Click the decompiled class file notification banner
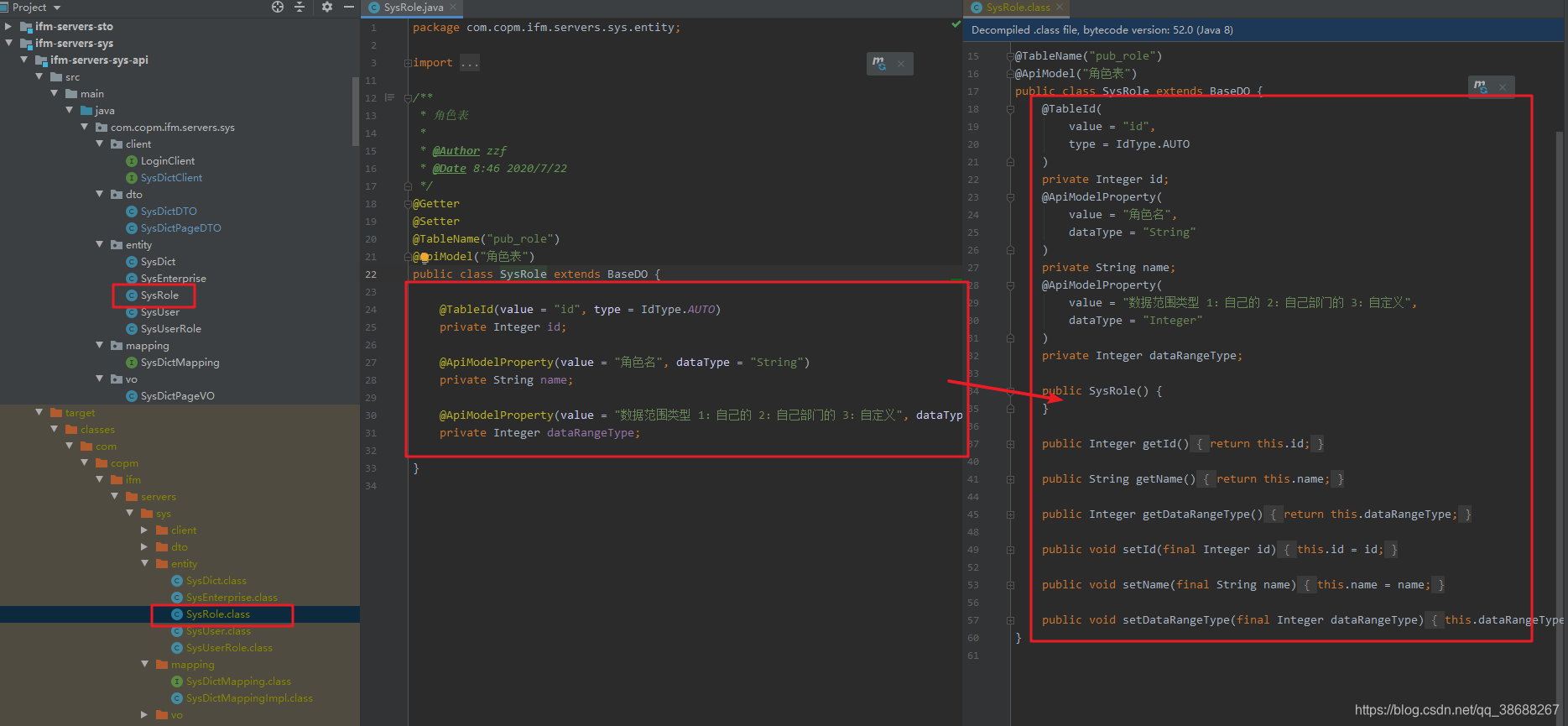Image resolution: width=1568 pixels, height=726 pixels. pyautogui.click(x=1265, y=30)
